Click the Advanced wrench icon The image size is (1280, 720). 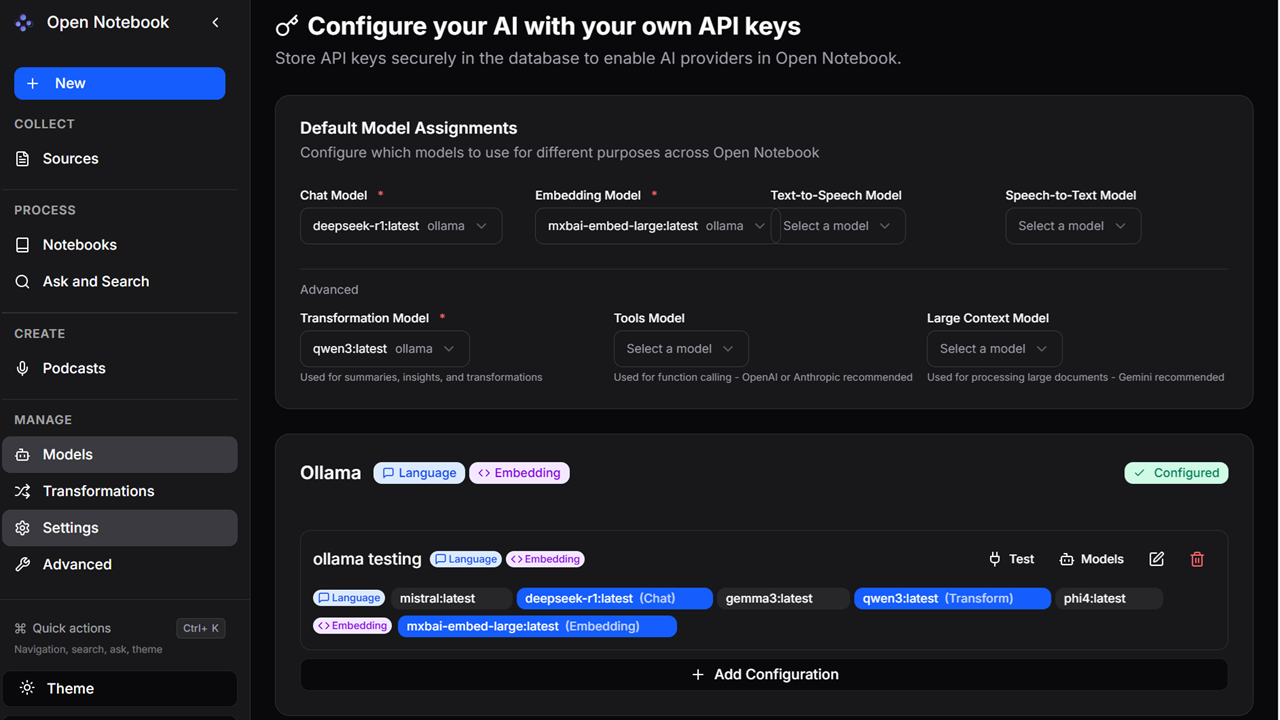point(23,564)
